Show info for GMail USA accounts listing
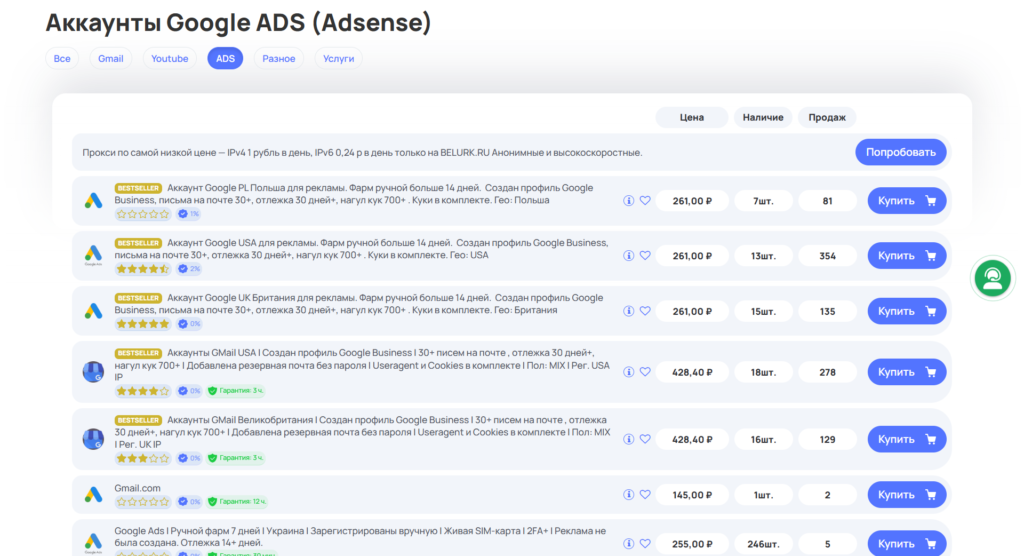1024x556 pixels. tap(628, 372)
